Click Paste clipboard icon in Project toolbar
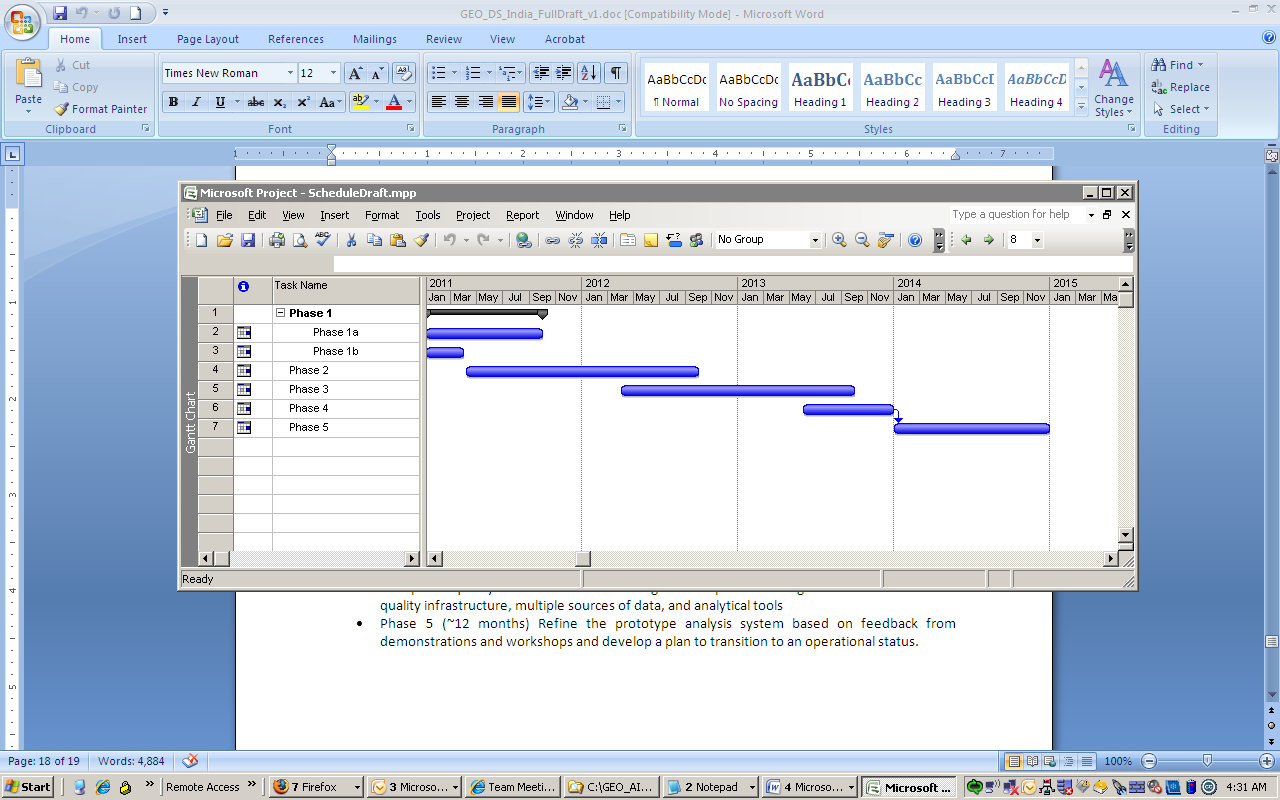This screenshot has width=1280, height=800. [x=398, y=240]
